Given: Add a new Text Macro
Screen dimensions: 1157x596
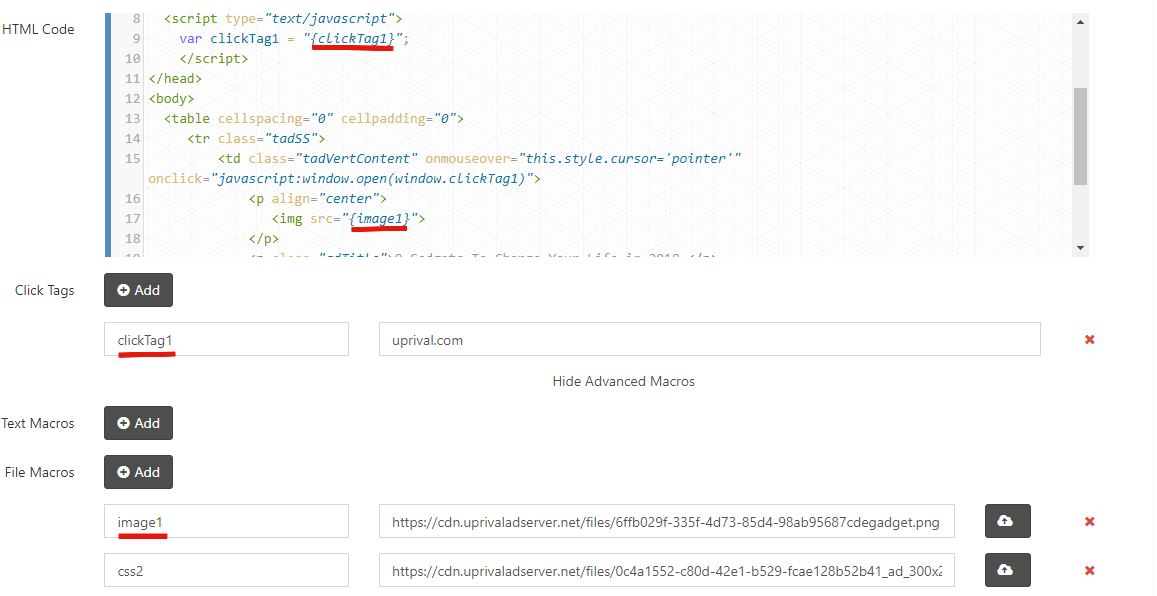Looking at the screenshot, I should coord(138,423).
